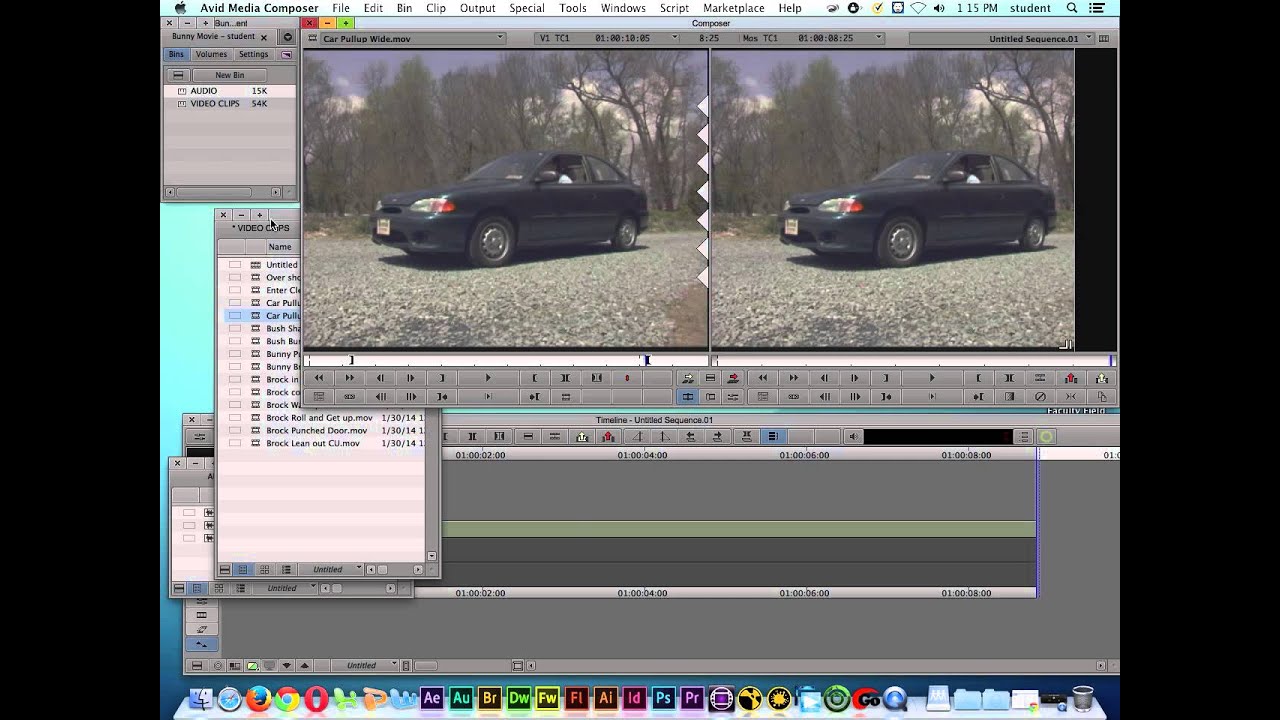Open the VIDEO CLIPS bin in the project list
Screen dimensions: 1280x720
(215, 104)
